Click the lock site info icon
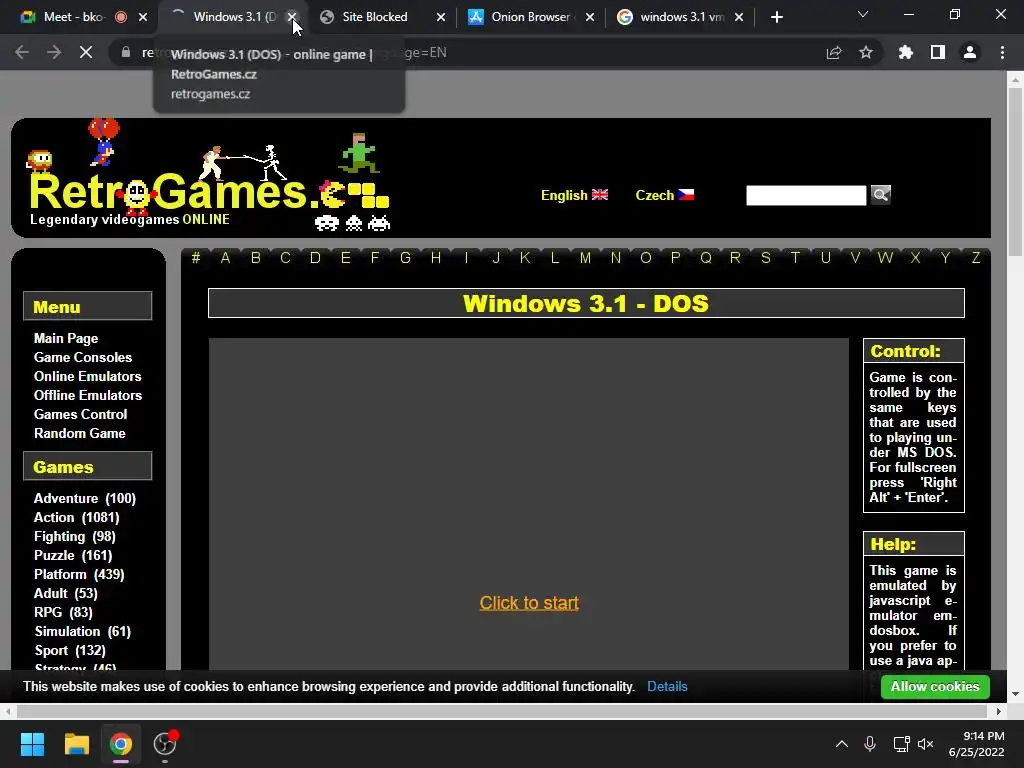1024x768 pixels. (126, 52)
